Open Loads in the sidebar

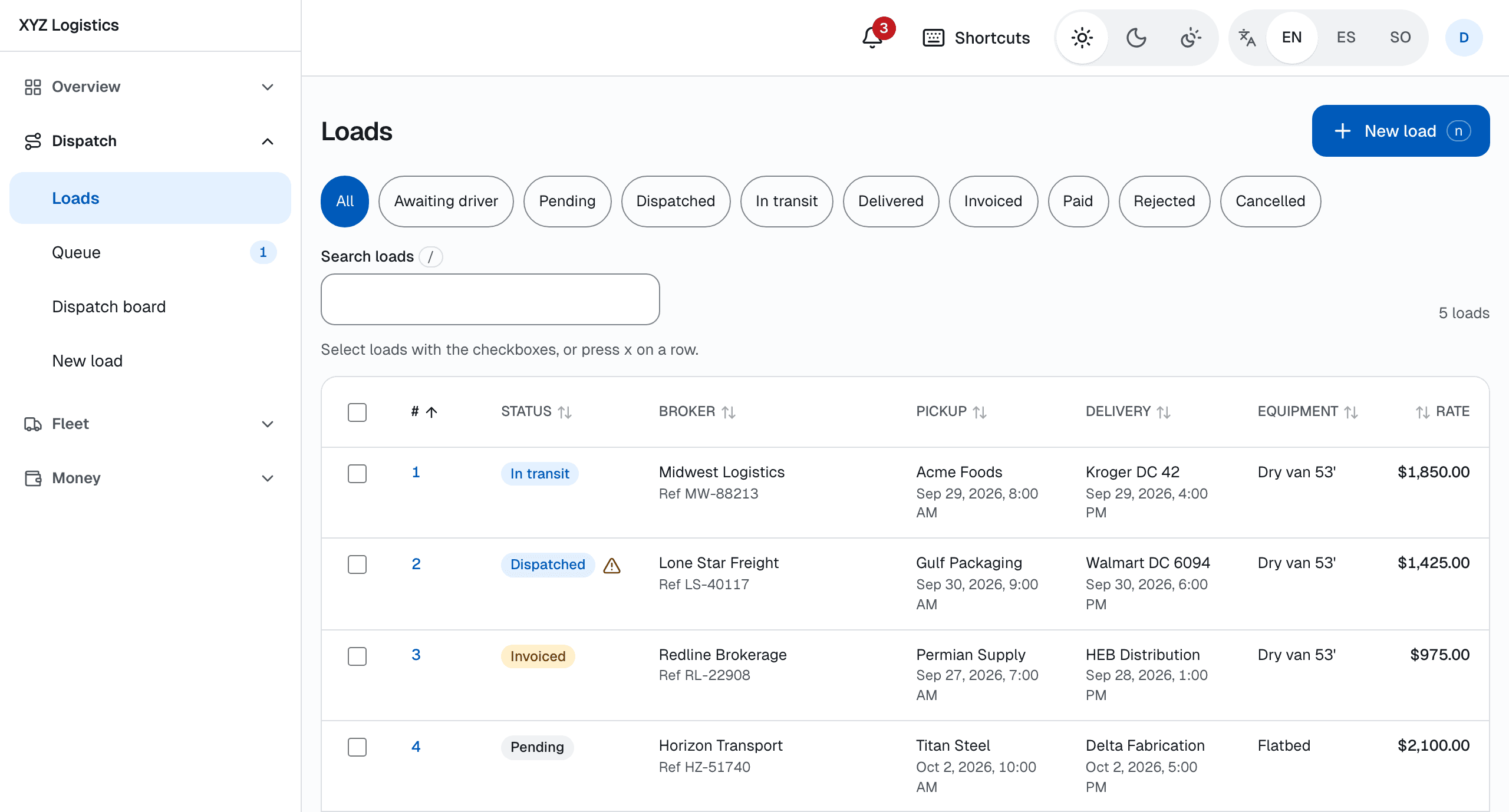150,198
